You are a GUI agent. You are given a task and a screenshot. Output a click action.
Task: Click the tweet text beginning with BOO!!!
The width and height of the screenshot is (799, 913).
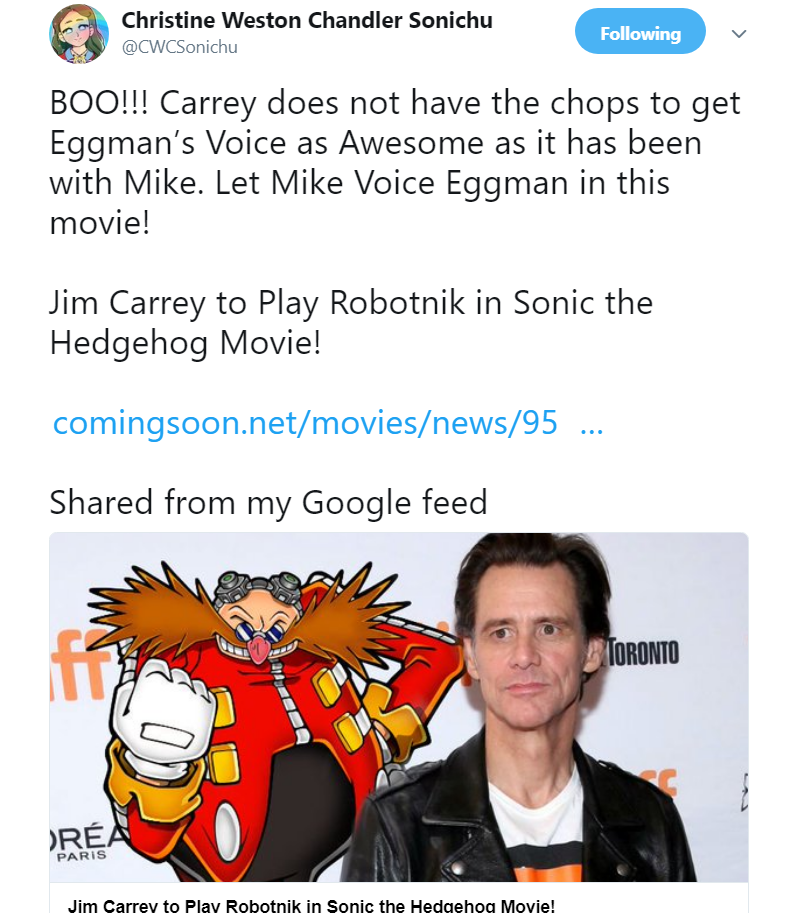[394, 162]
